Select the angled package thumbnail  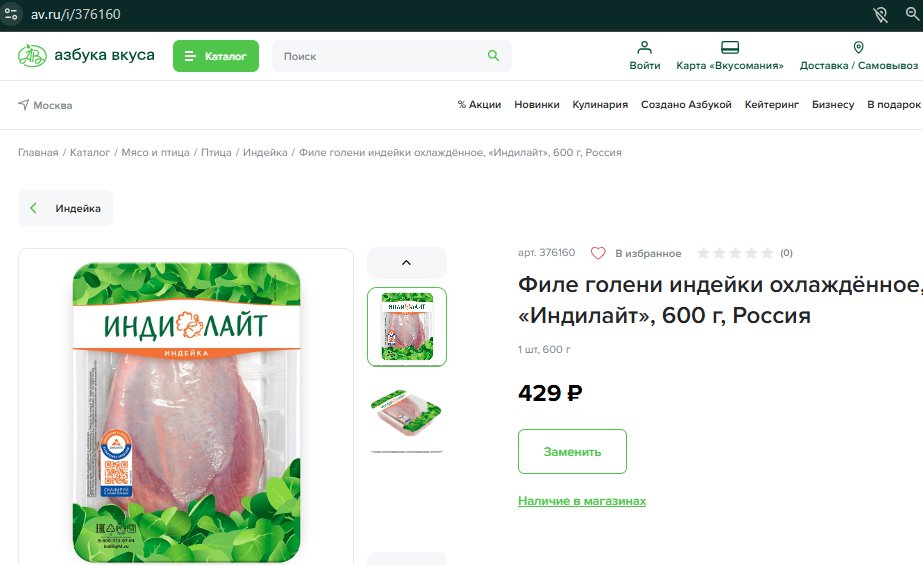[x=407, y=413]
